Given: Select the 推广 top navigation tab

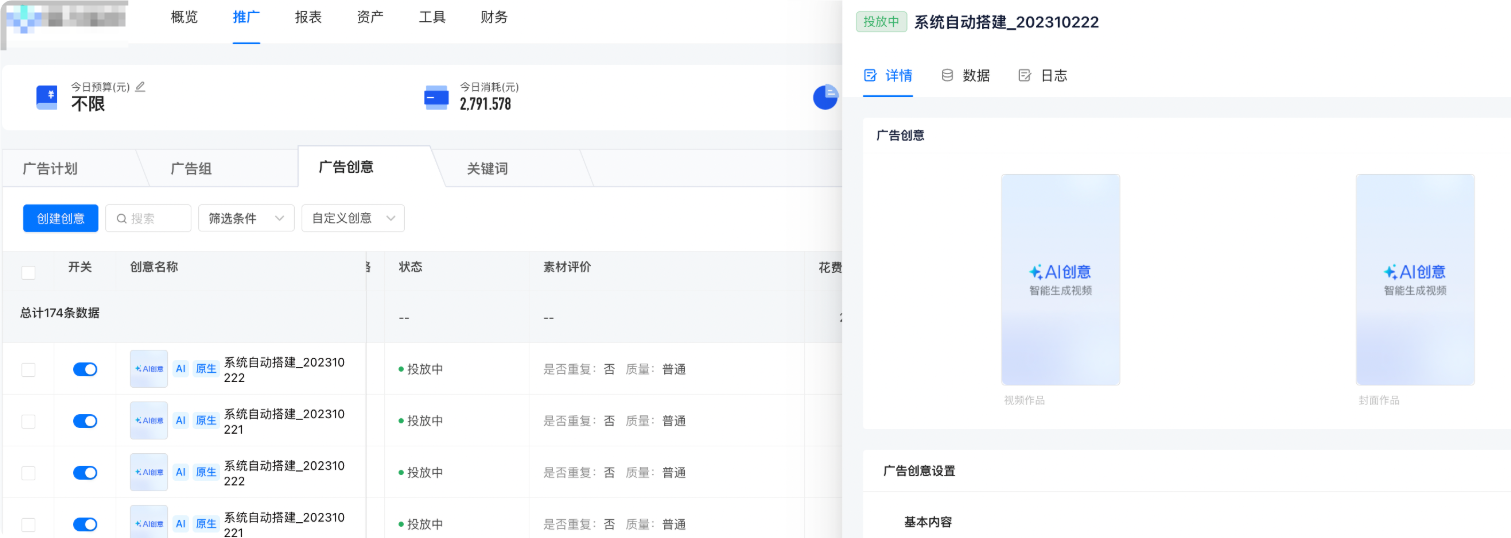Looking at the screenshot, I should tap(246, 17).
